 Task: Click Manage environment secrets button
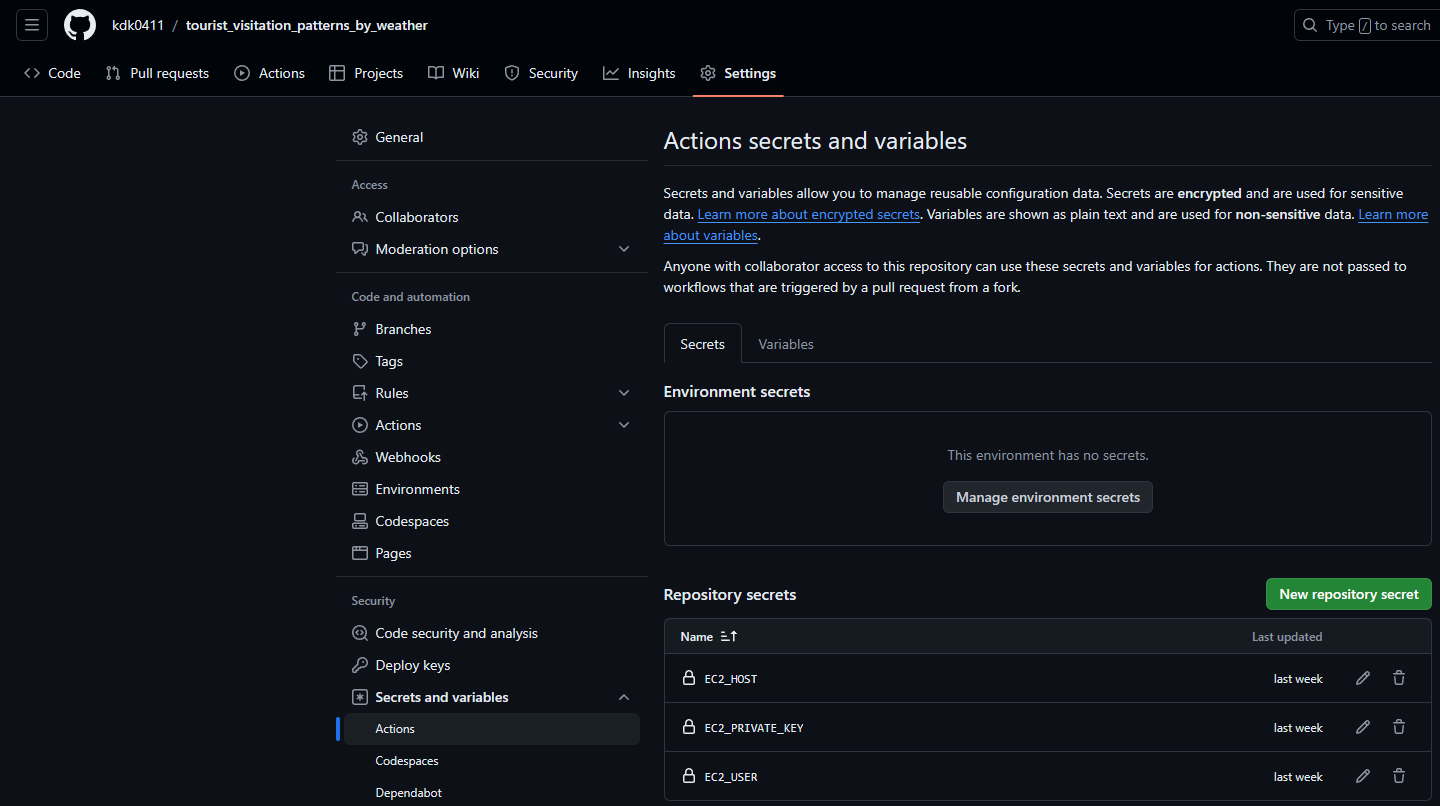coord(1047,497)
